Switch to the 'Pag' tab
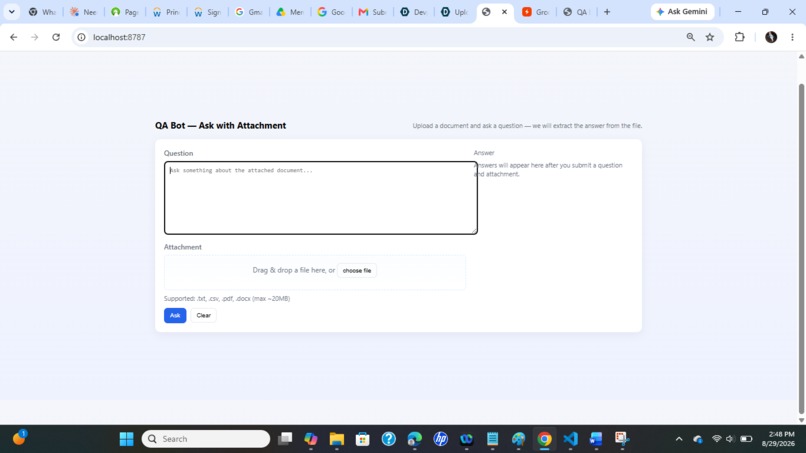 pyautogui.click(x=124, y=12)
